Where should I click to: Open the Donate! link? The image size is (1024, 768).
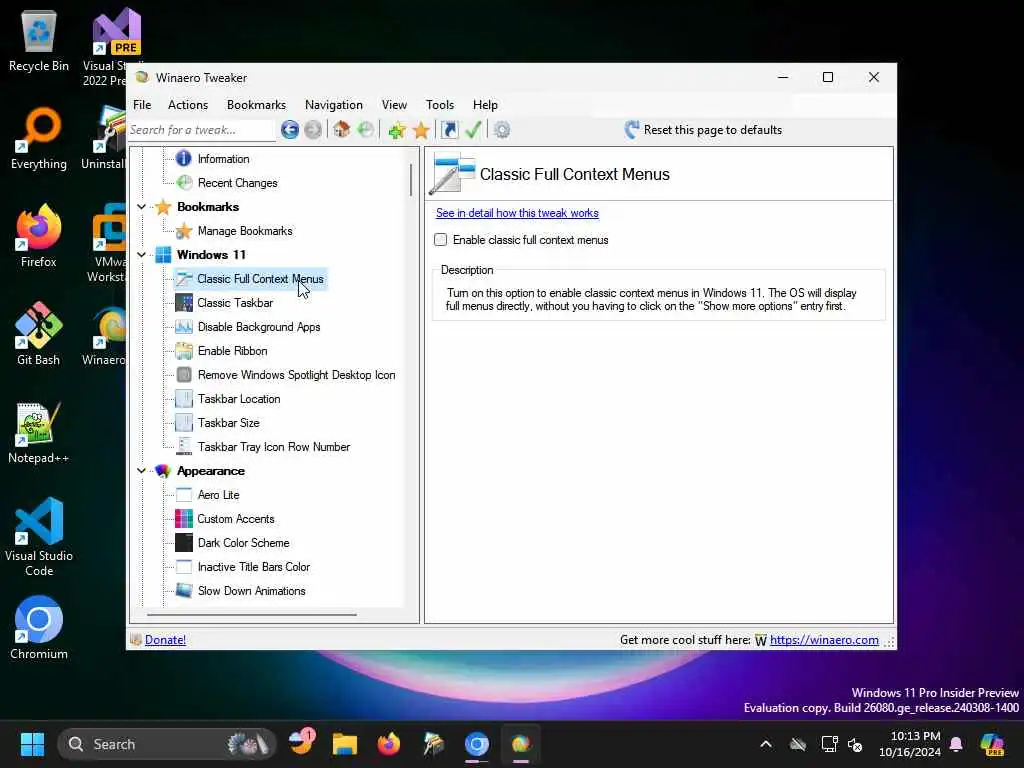click(165, 640)
